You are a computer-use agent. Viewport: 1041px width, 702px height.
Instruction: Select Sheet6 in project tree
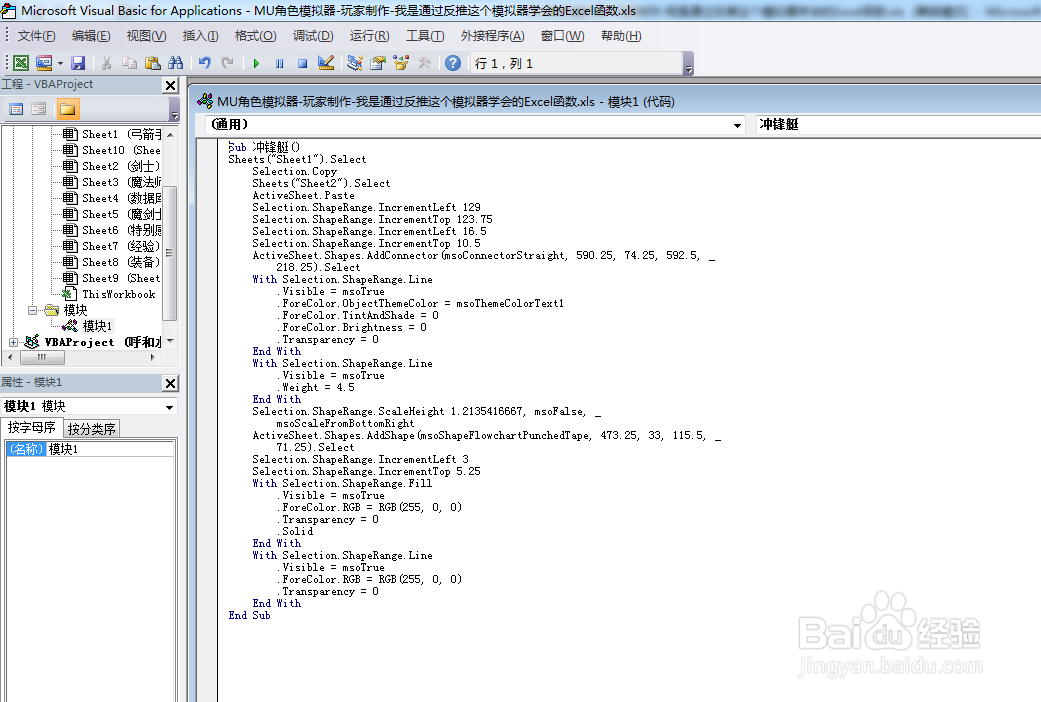(x=112, y=230)
